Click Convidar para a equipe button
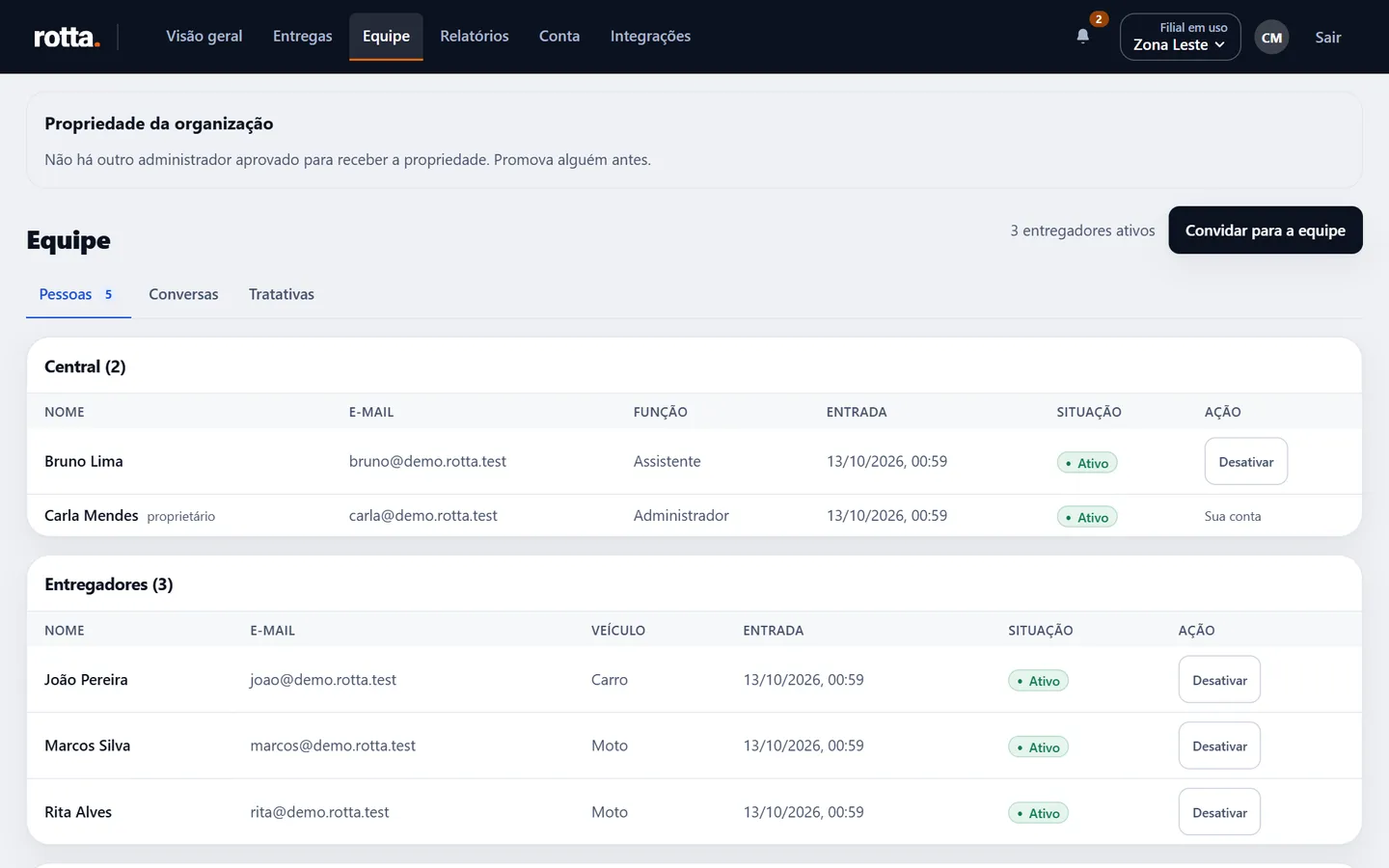The width and height of the screenshot is (1389, 868). [1265, 231]
